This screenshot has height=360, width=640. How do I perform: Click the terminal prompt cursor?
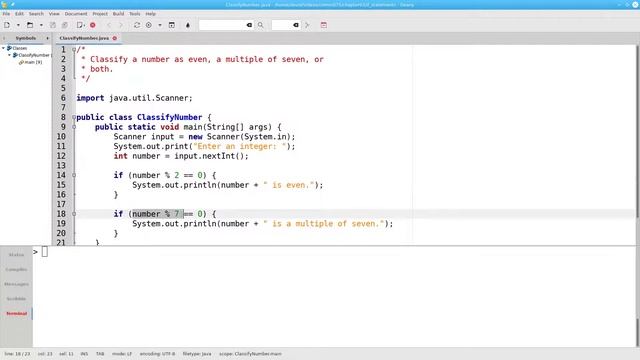tap(45, 252)
